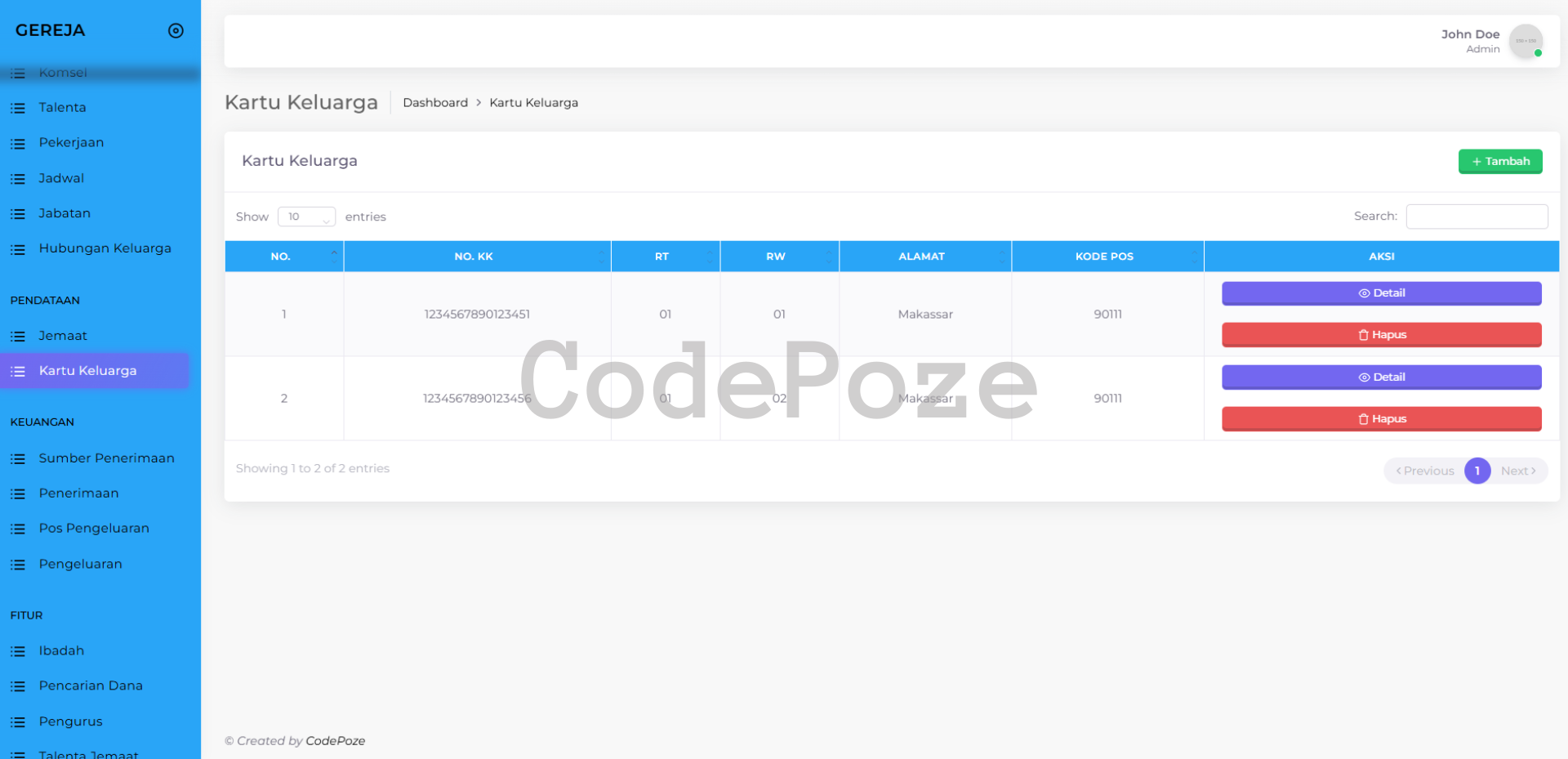Sort the table by KODE POS column
The width and height of the screenshot is (1568, 759).
1104,257
